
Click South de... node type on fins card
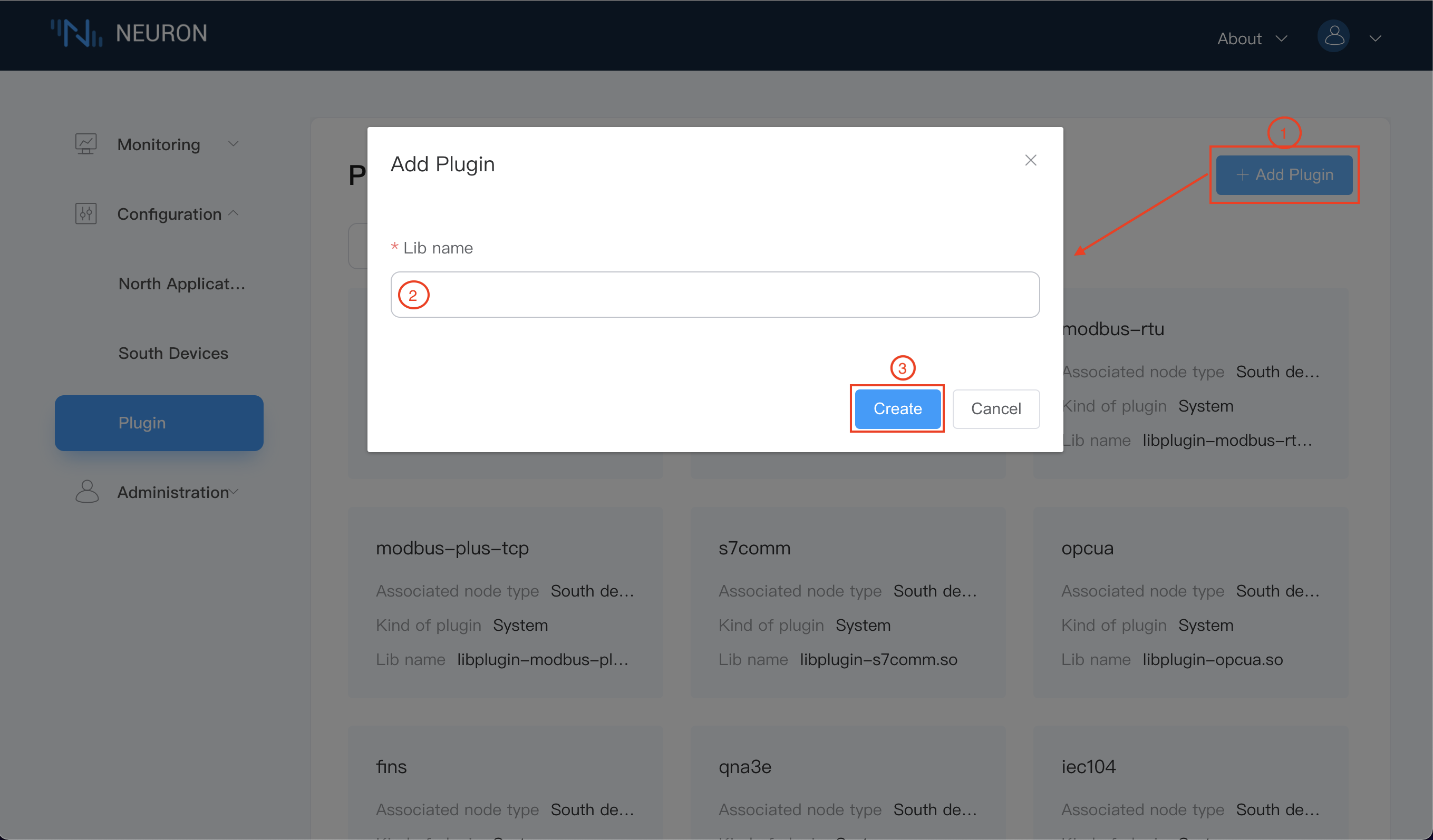coord(593,809)
